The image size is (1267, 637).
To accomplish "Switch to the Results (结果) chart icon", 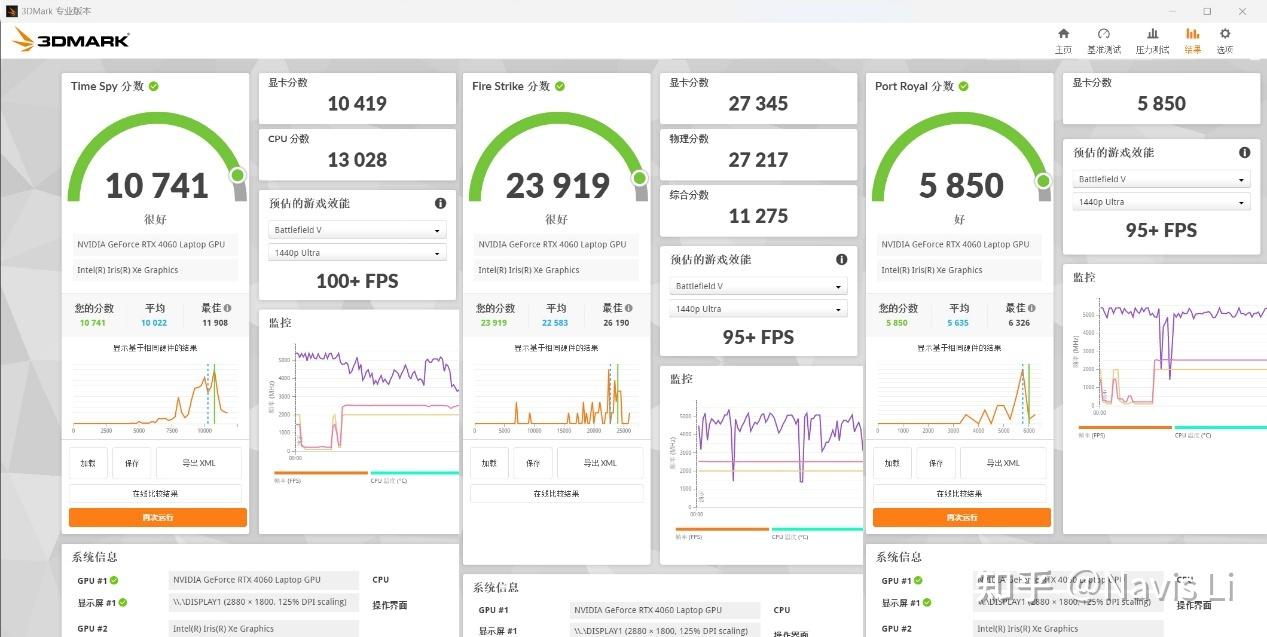I will click(1193, 34).
